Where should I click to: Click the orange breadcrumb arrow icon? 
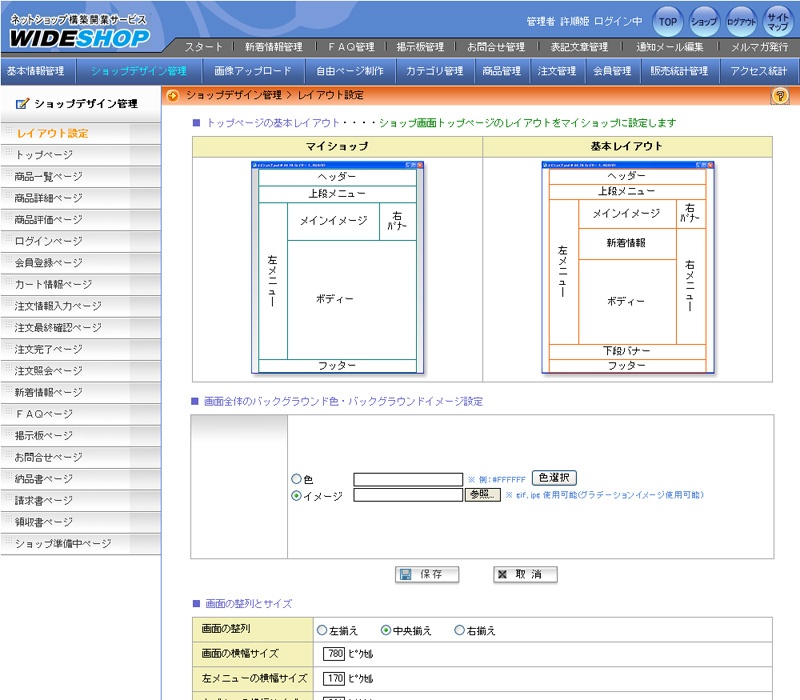[x=173, y=96]
